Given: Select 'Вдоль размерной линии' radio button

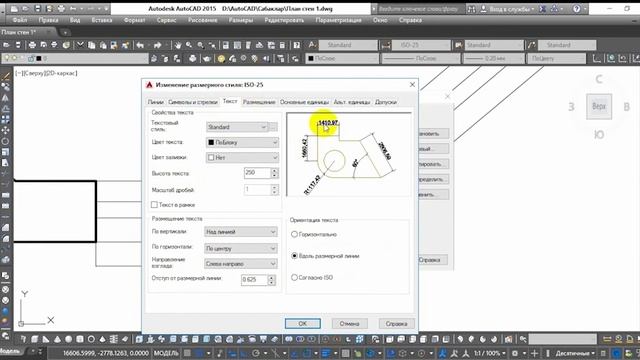Looking at the screenshot, I should coord(294,256).
